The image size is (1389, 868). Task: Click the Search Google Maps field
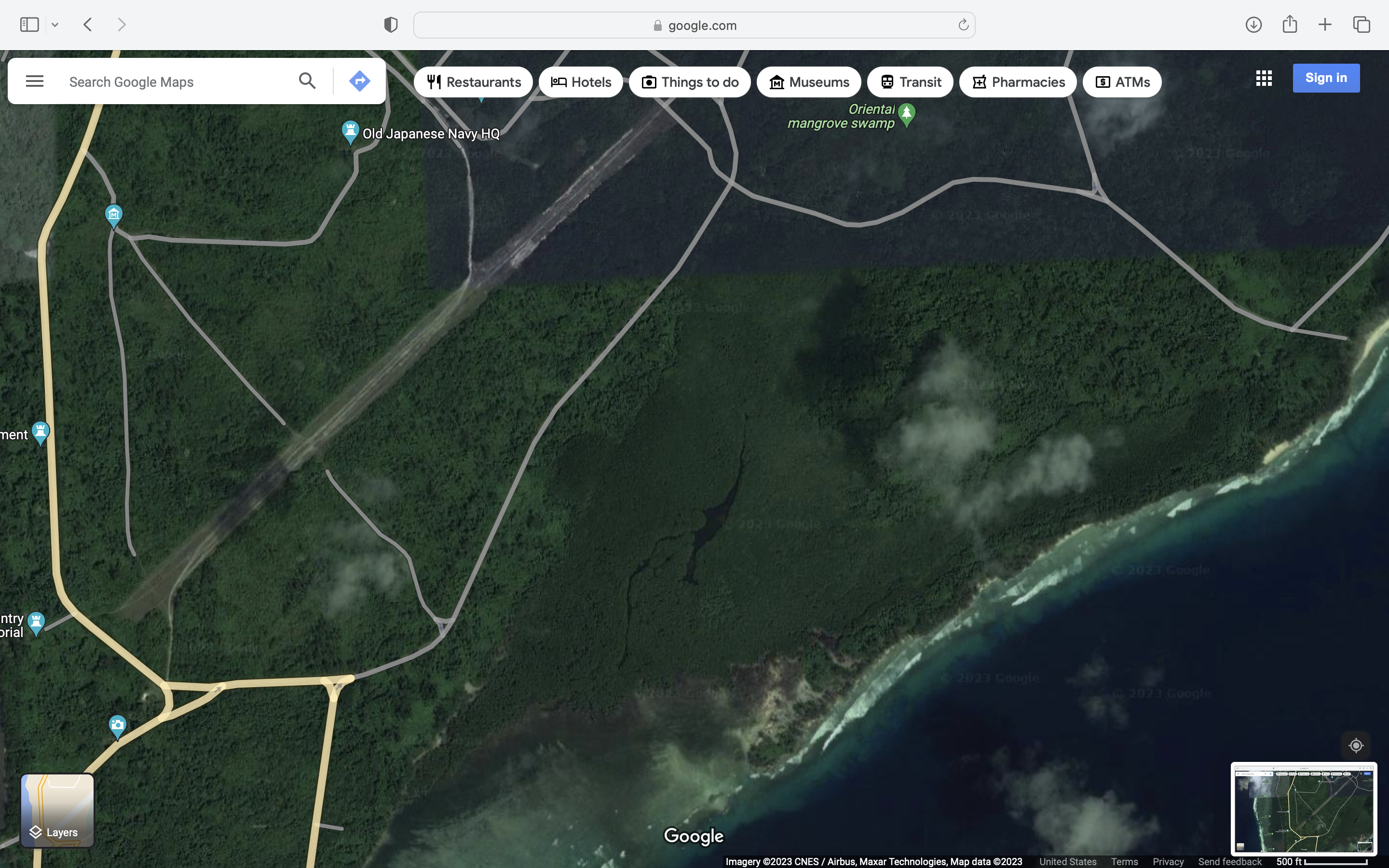pos(172,82)
